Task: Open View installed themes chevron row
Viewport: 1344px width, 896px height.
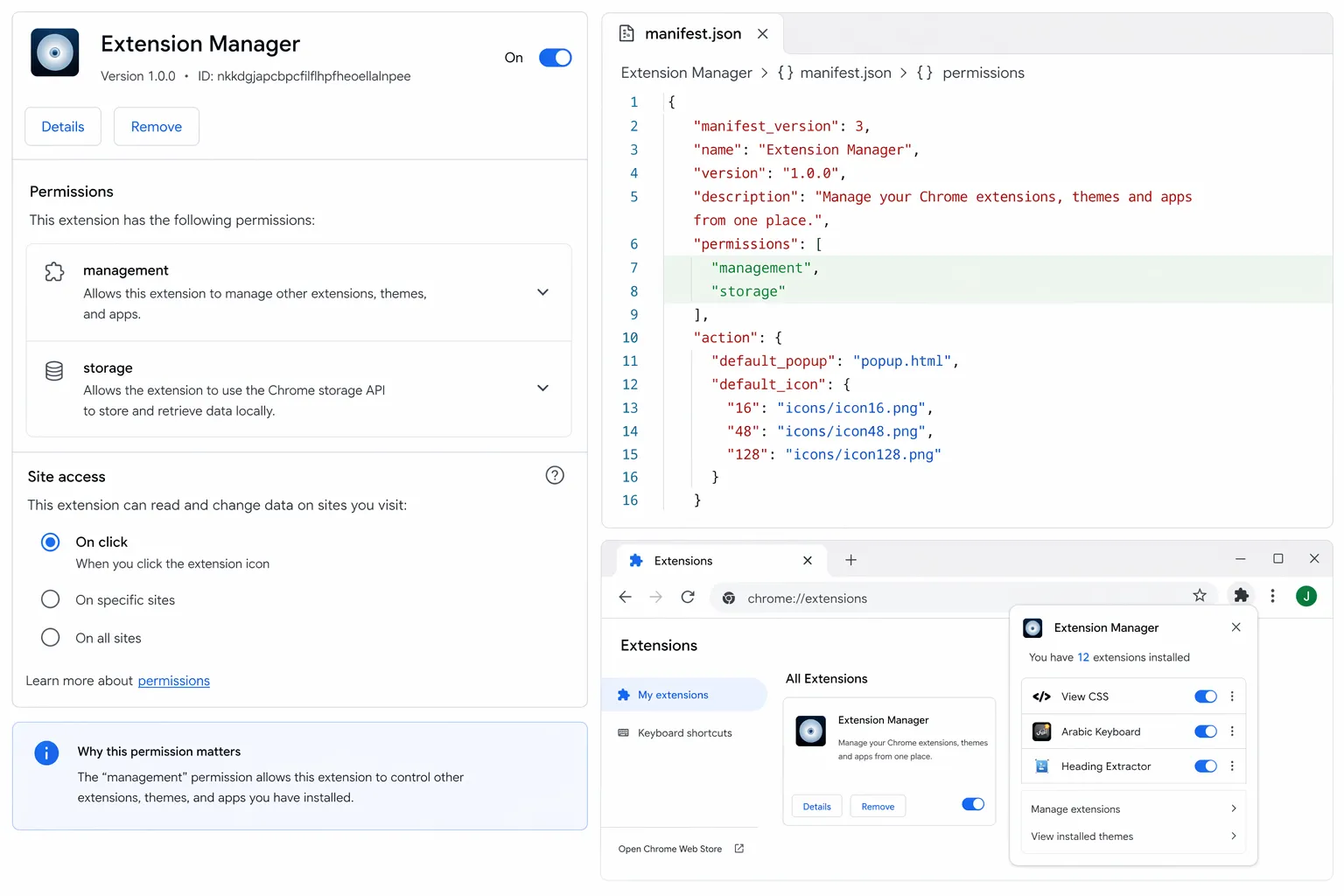Action: click(1133, 836)
